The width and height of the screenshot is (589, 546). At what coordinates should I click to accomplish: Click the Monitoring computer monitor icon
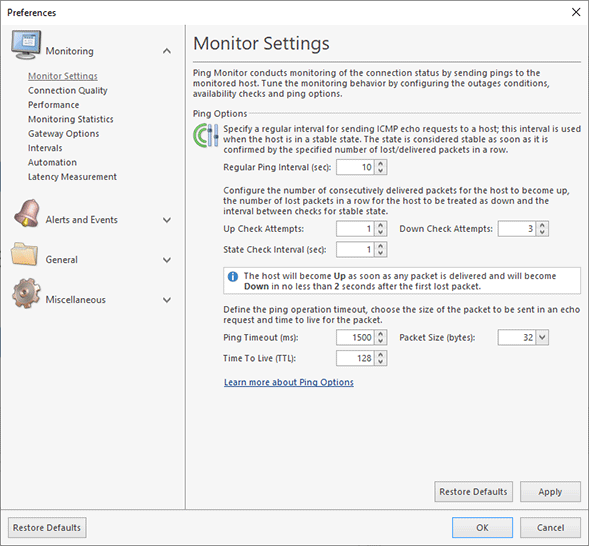(x=26, y=45)
